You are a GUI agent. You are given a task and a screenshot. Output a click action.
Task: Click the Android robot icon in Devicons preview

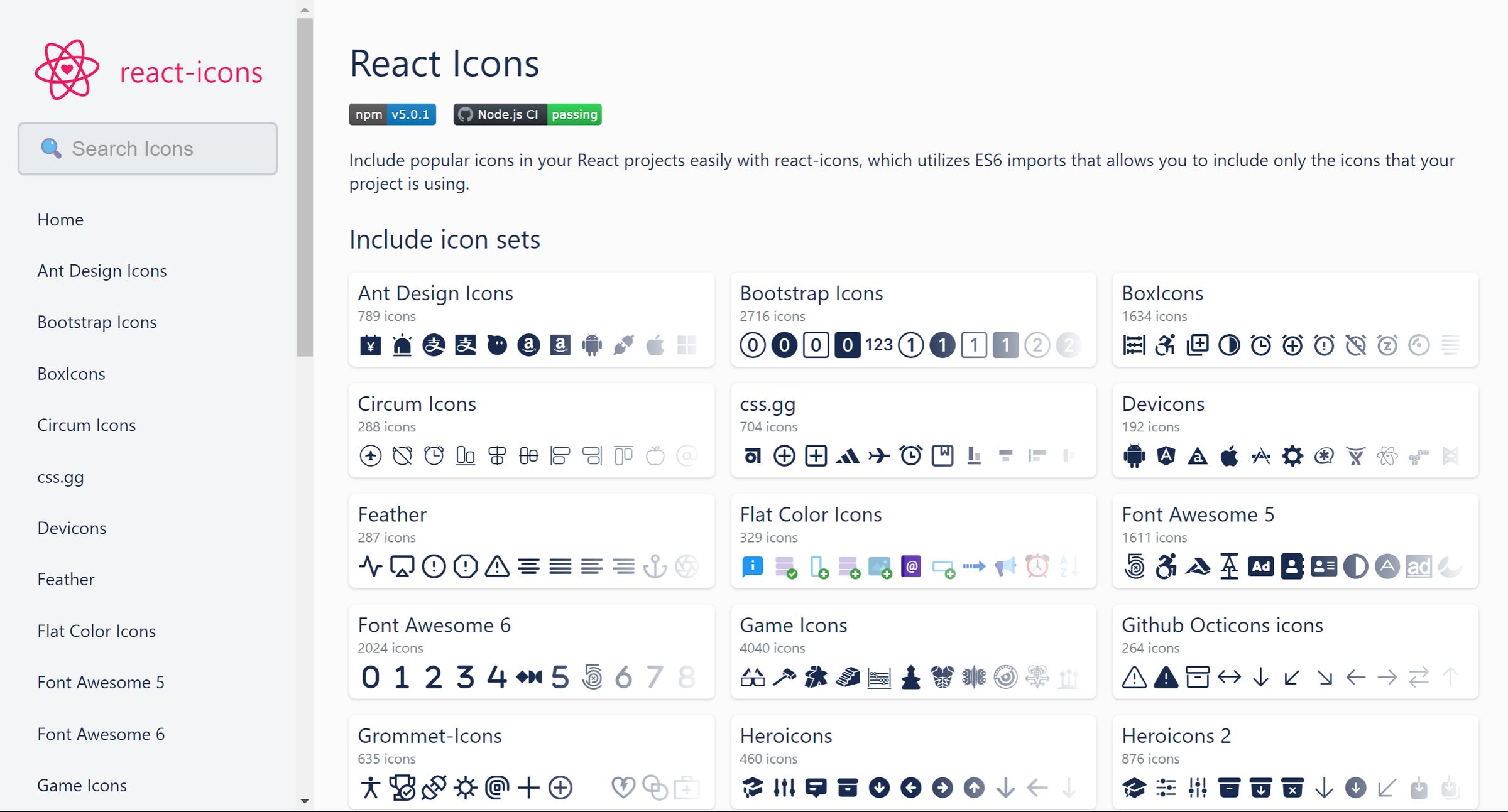(x=1134, y=456)
